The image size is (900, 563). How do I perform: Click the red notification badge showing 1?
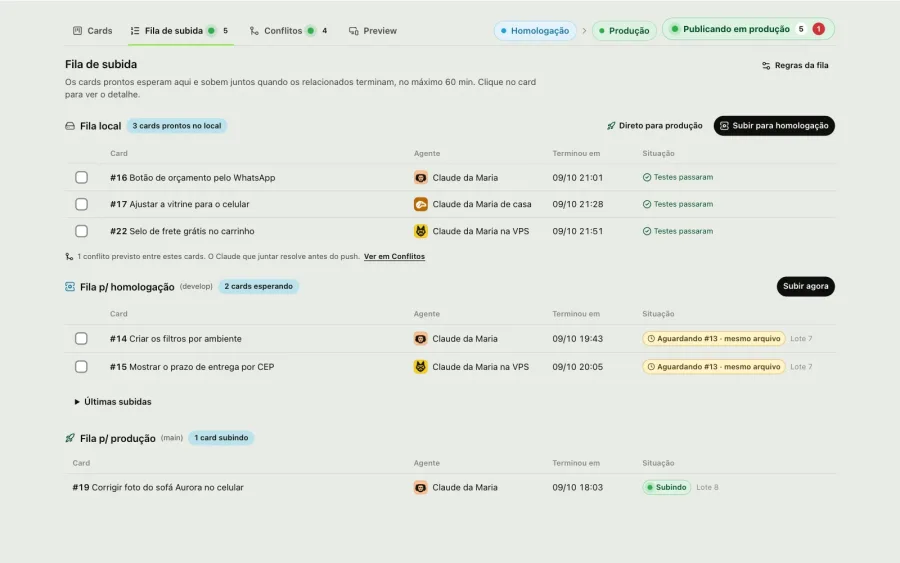818,29
